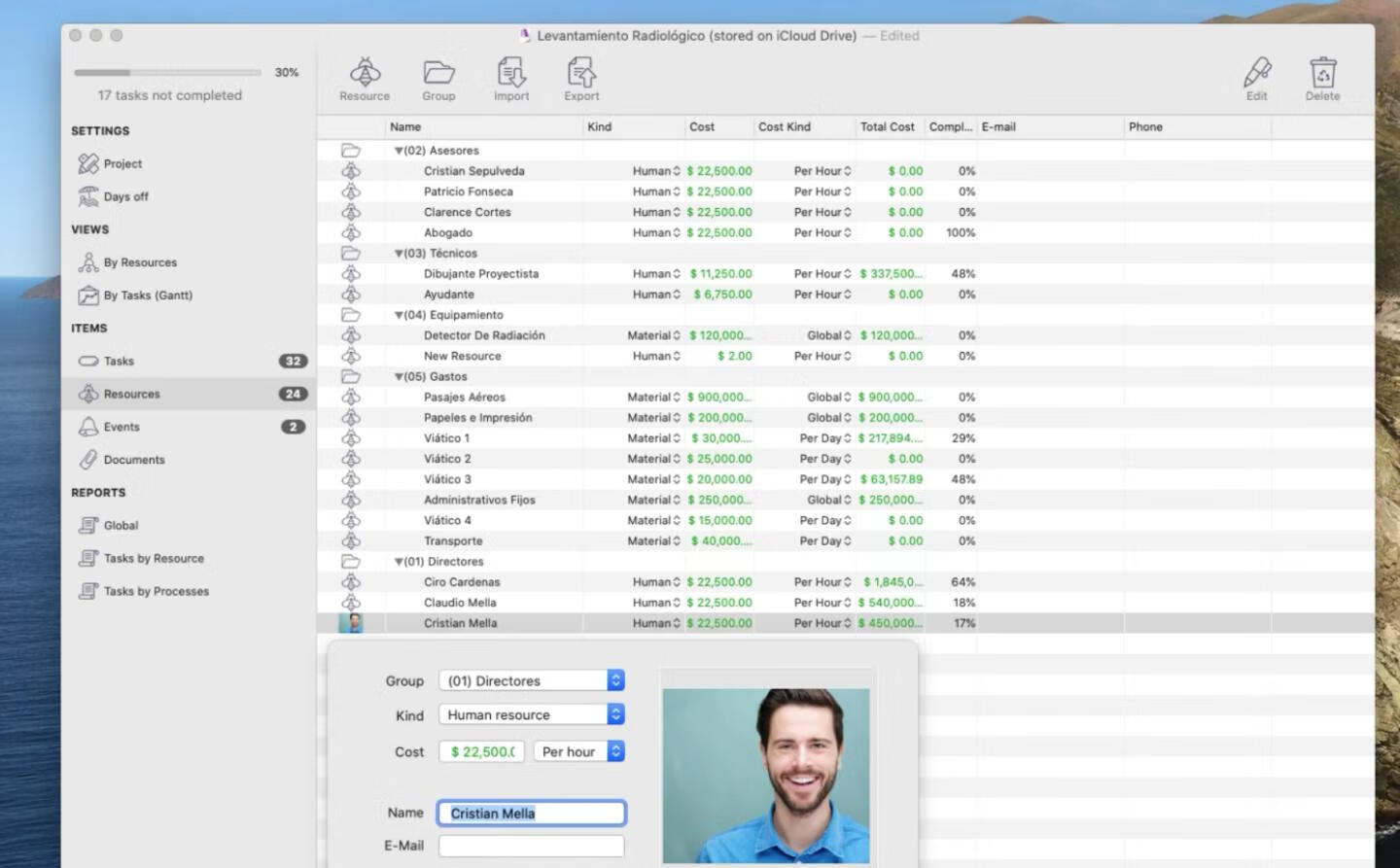Open the Group dropdown (01) Directores
This screenshot has width=1400, height=868.
tap(532, 680)
